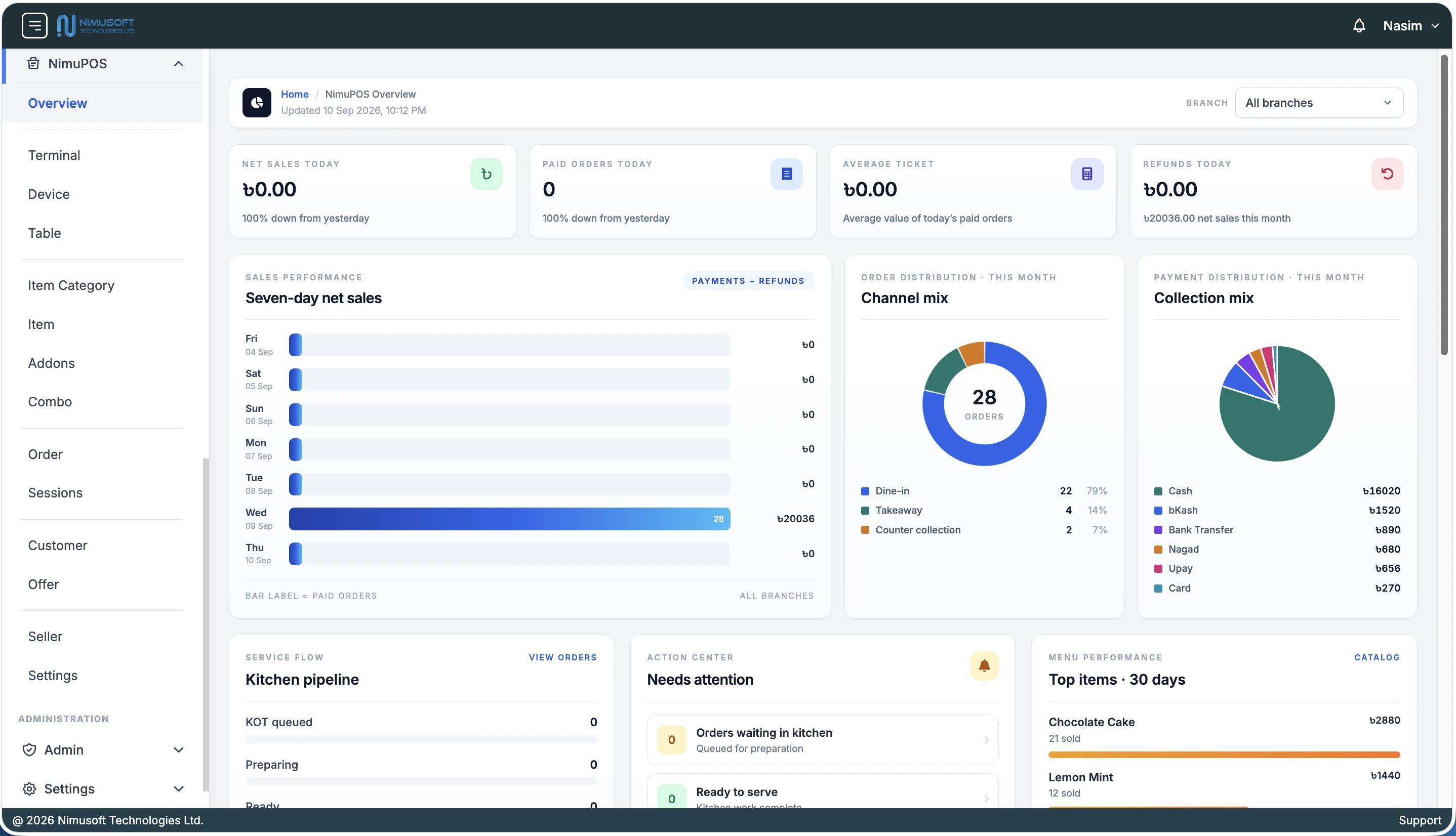Click the Nimusoft Technologies logo
Screen dimensions: 1456x836
[95, 25]
